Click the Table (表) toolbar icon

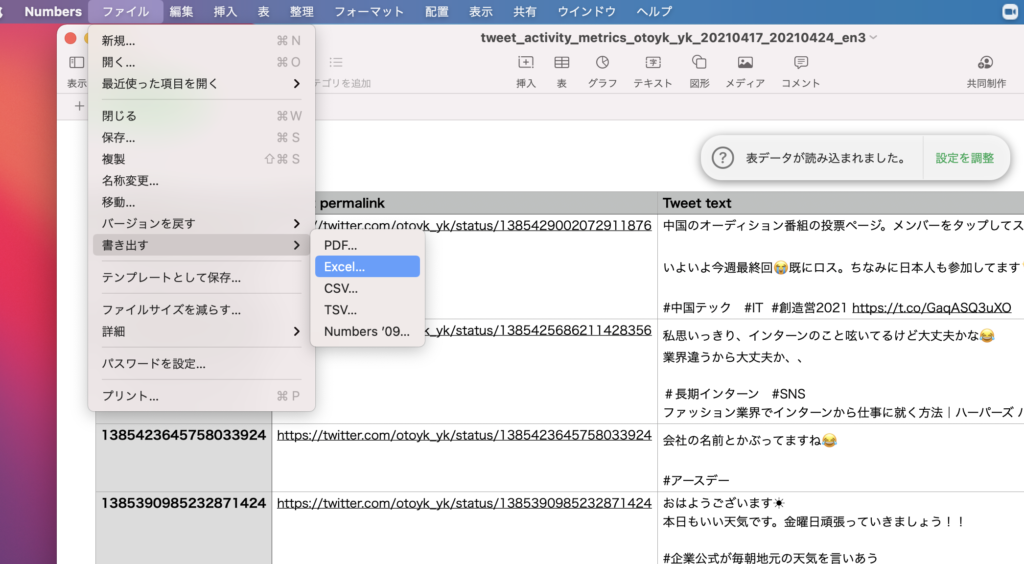562,63
